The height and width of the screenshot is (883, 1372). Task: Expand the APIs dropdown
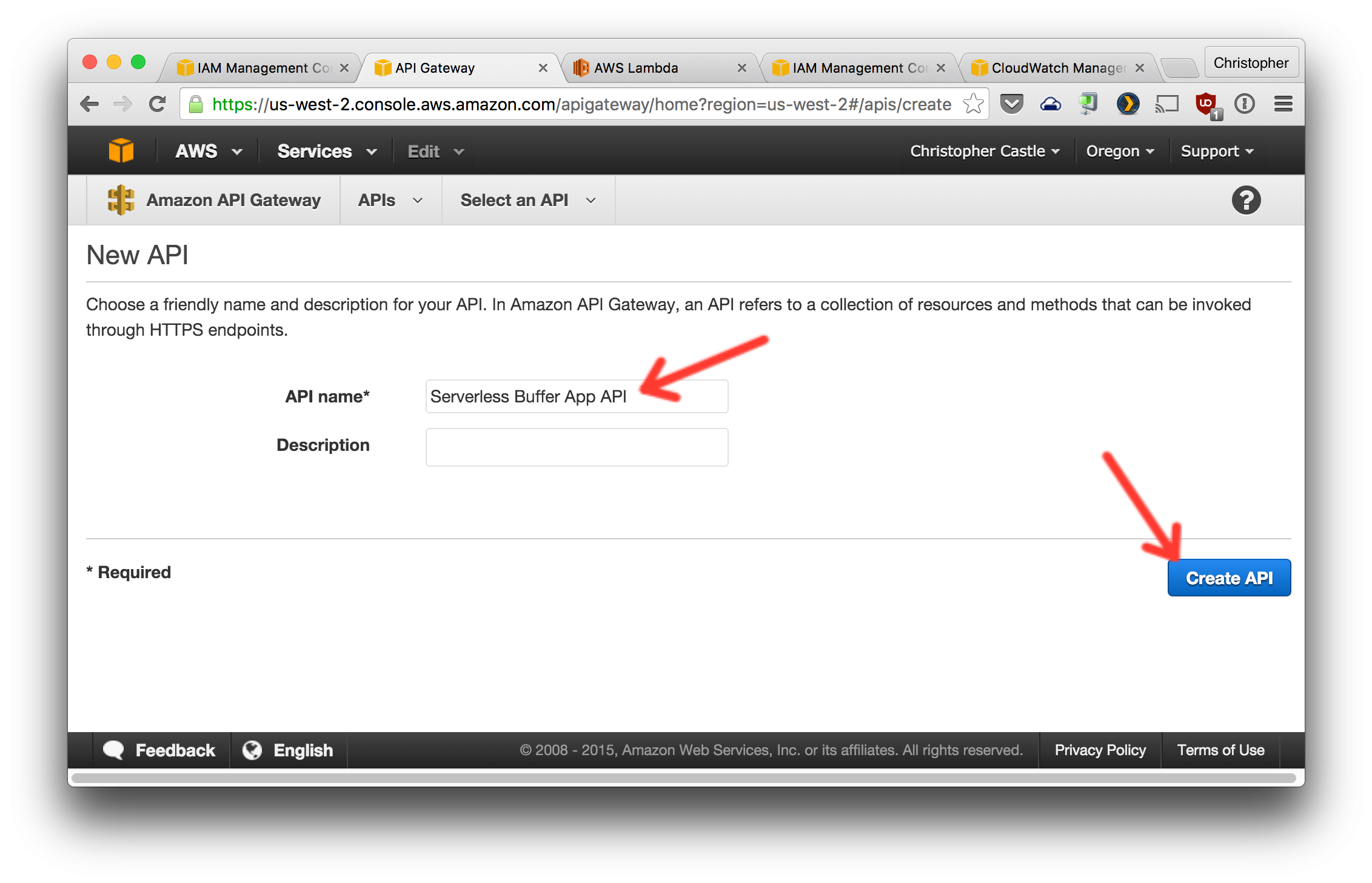pos(390,200)
